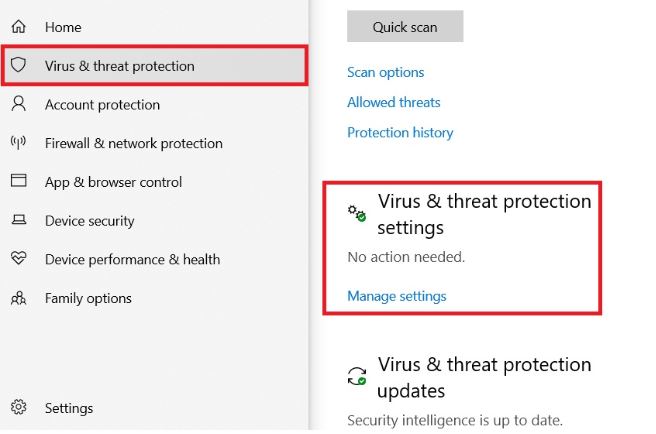Select Device security in sidebar
This screenshot has height=434, width=656.
[x=89, y=221]
